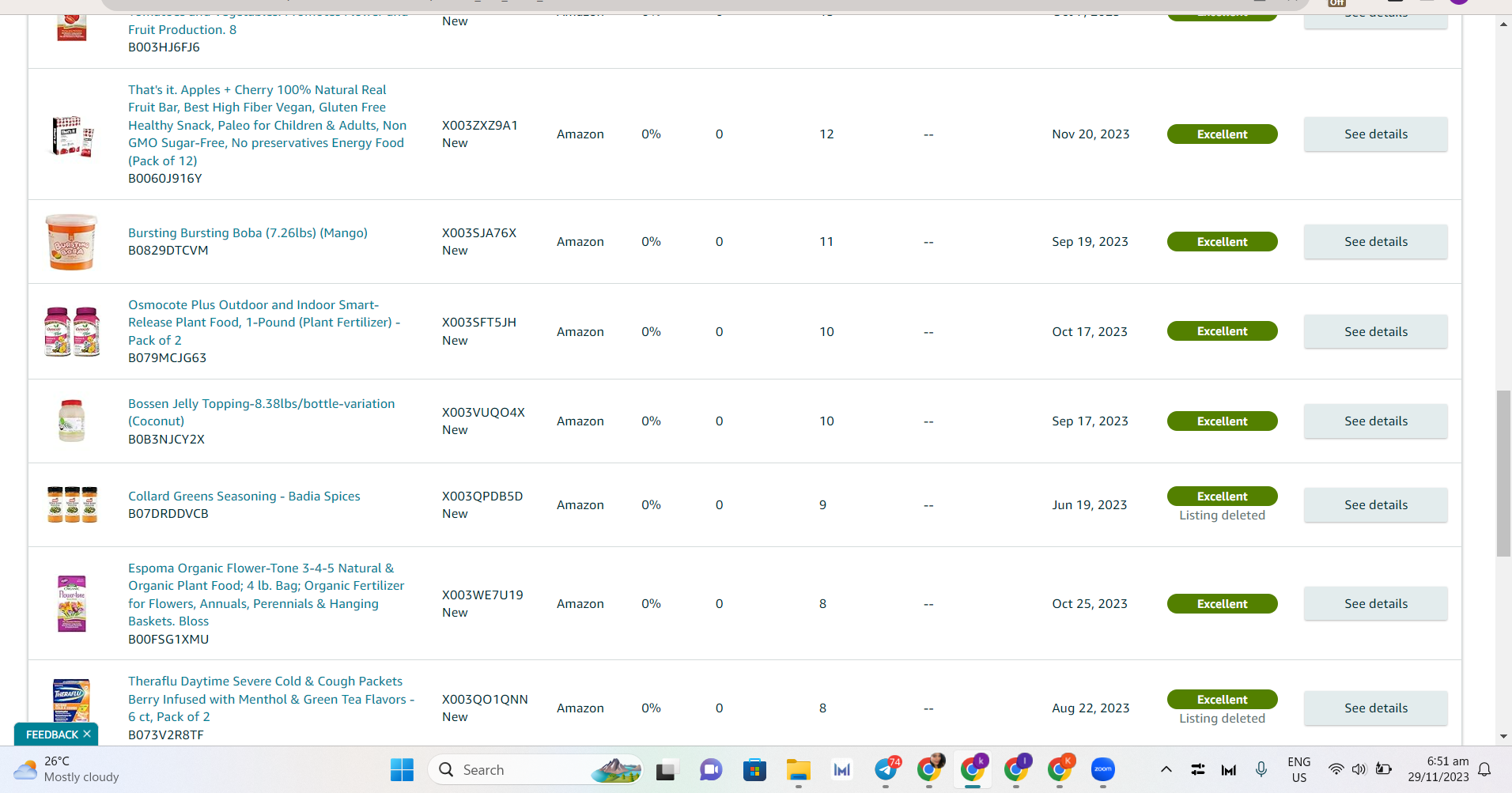Viewport: 1512px width, 793px height.
Task: Switch to Chrome window with I profile badge
Action: click(x=1017, y=769)
